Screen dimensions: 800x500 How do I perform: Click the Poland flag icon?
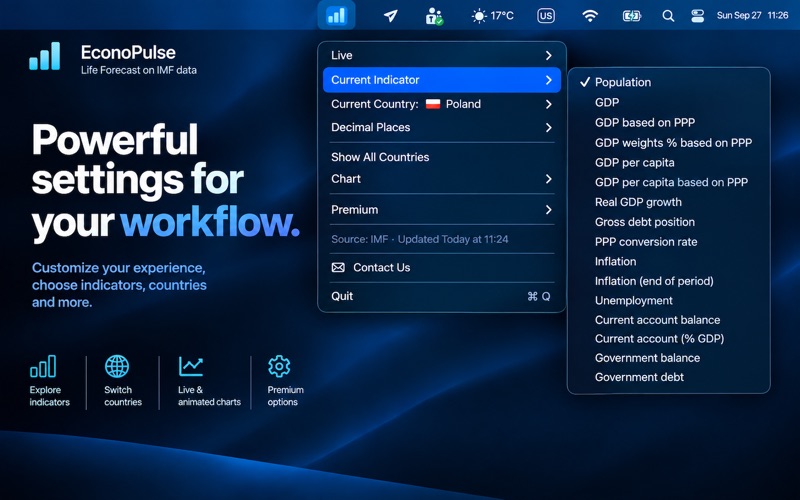point(433,104)
